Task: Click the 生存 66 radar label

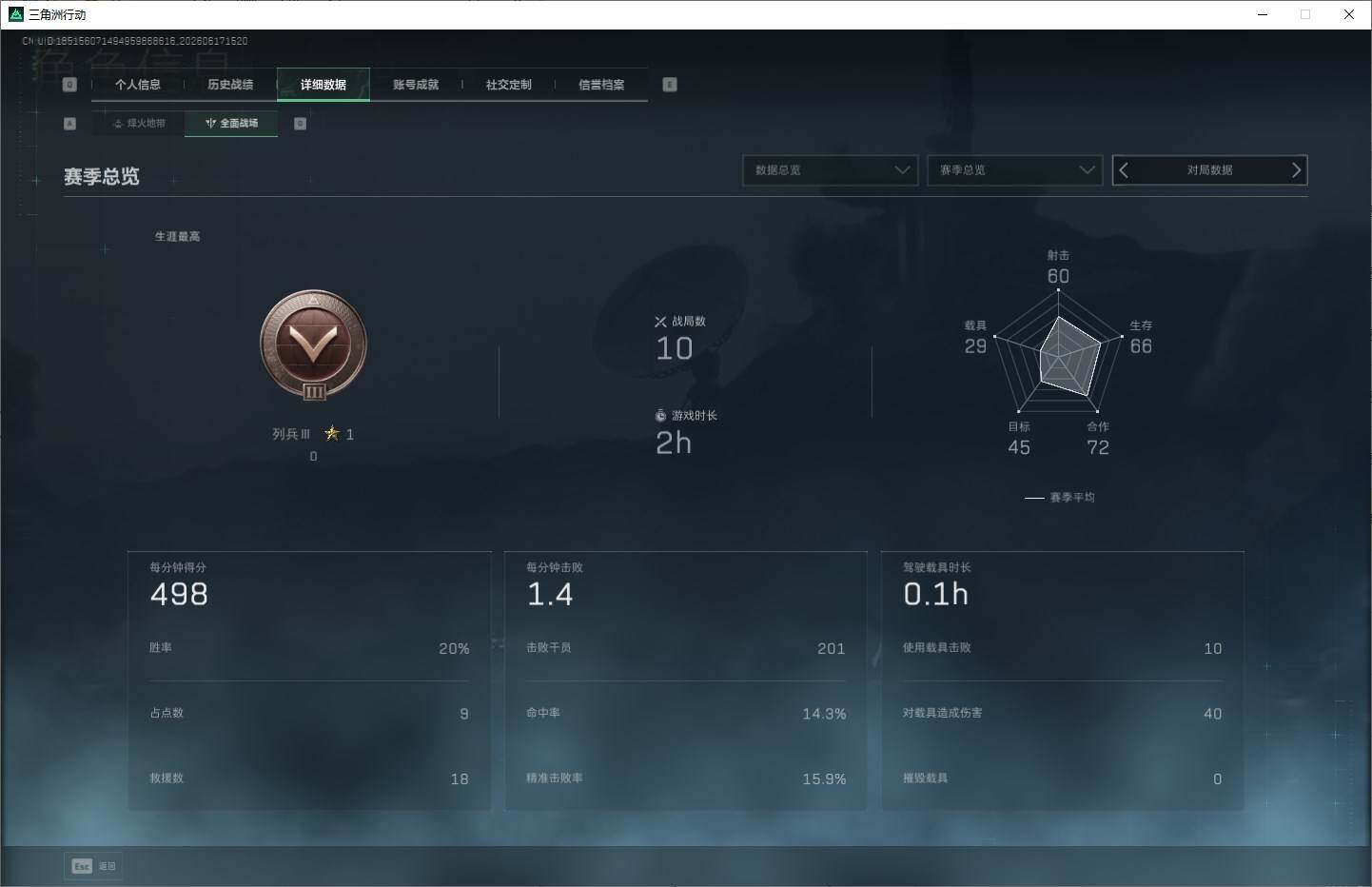Action: (1141, 337)
